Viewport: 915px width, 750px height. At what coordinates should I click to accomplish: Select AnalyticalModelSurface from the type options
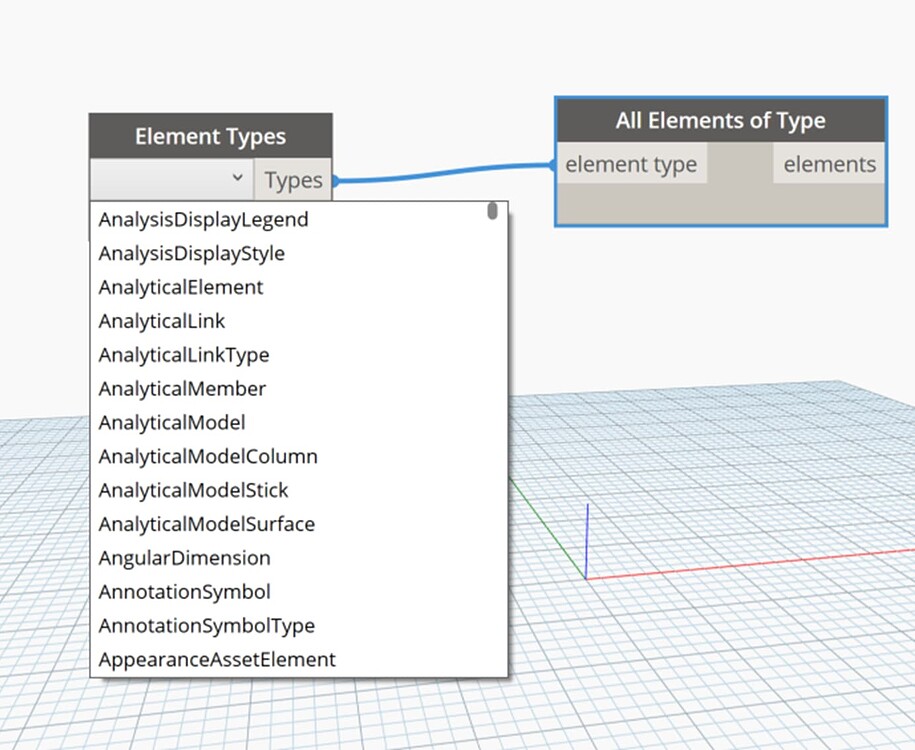206,524
